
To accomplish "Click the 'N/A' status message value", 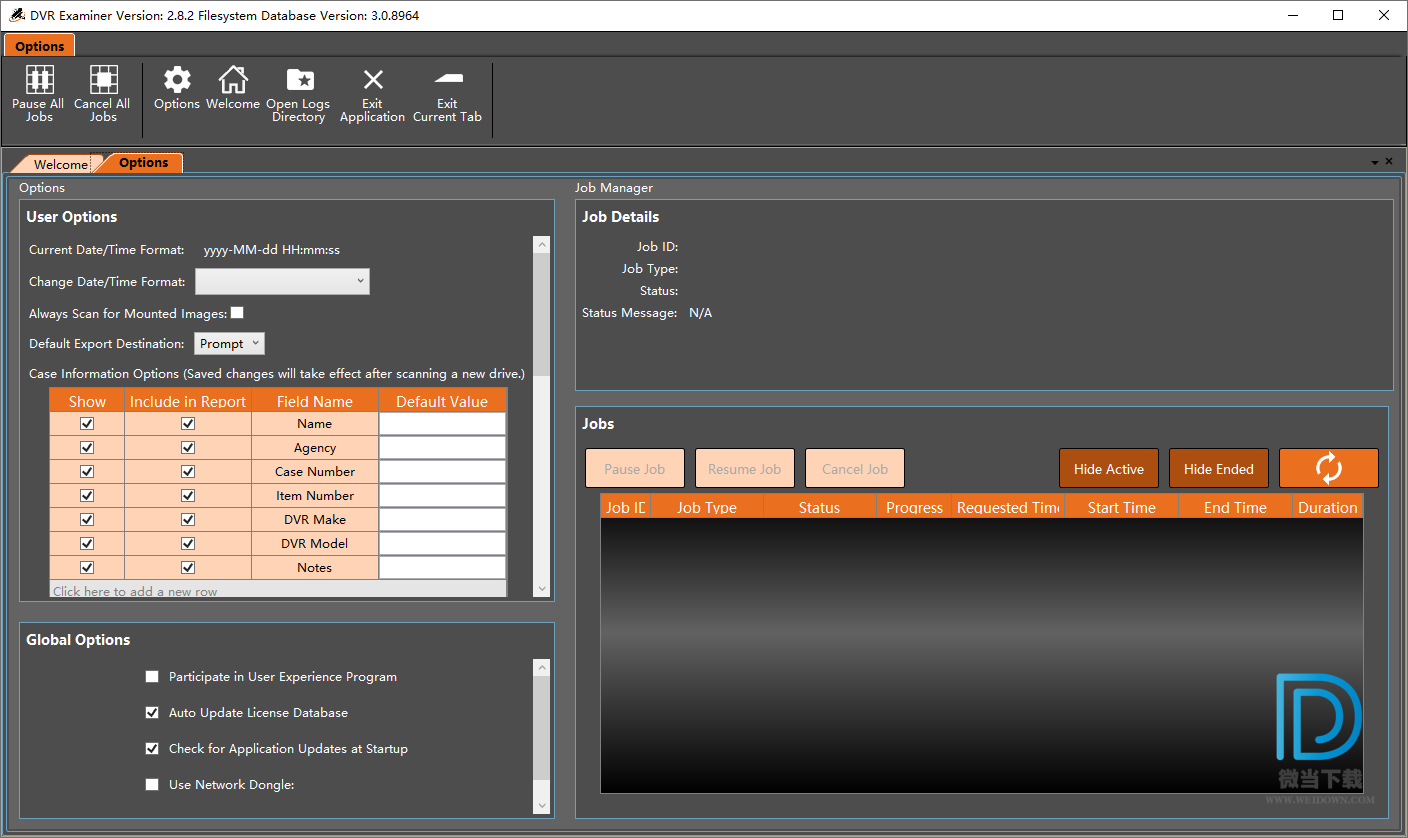I will pos(700,313).
